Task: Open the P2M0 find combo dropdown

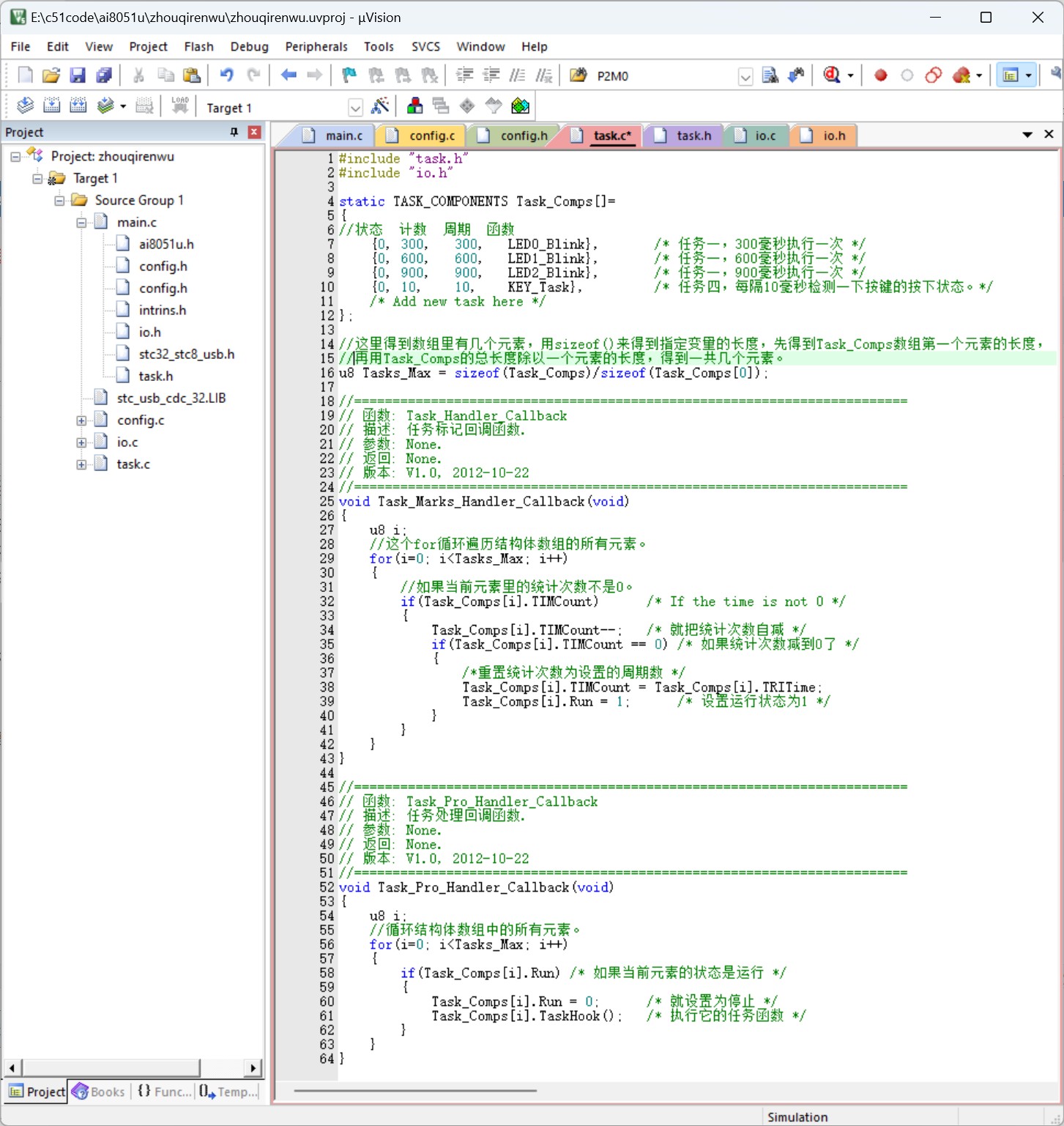Action: [x=745, y=76]
